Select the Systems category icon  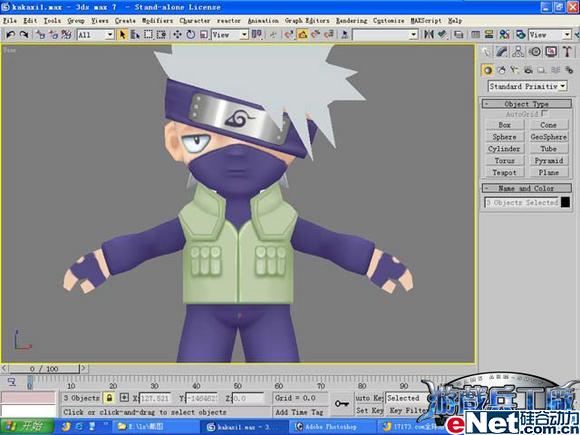tap(569, 70)
